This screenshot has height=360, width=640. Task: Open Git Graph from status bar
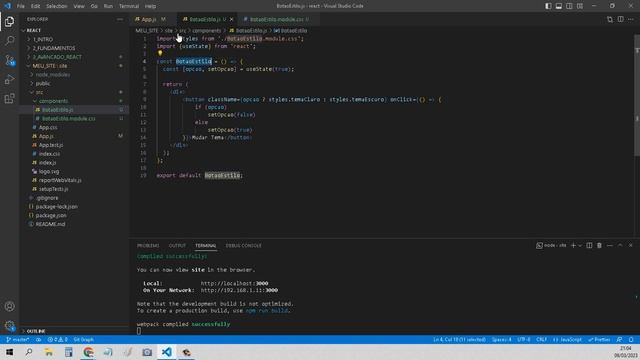click(x=83, y=340)
